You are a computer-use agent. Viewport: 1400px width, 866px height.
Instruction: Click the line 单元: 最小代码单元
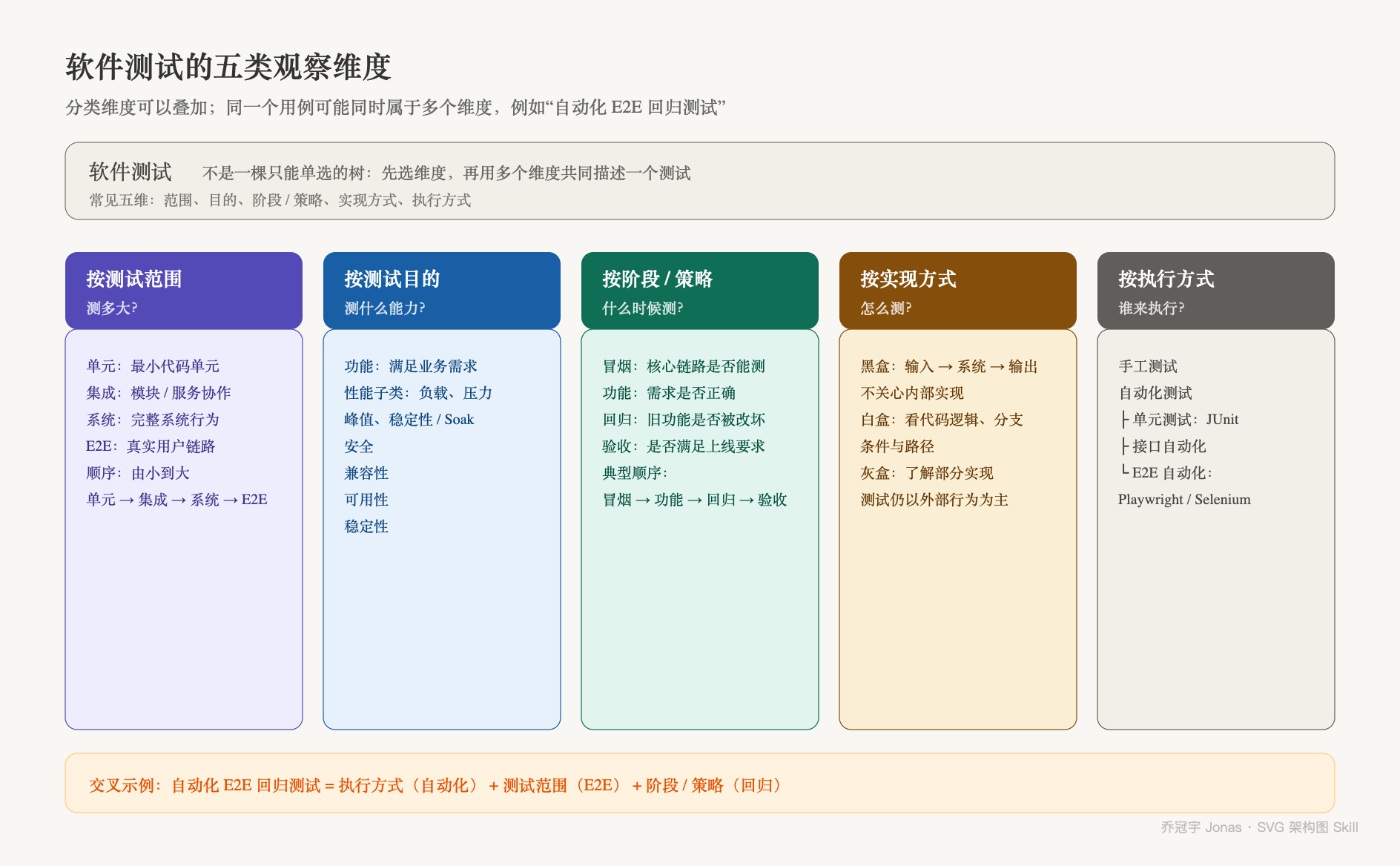click(153, 366)
